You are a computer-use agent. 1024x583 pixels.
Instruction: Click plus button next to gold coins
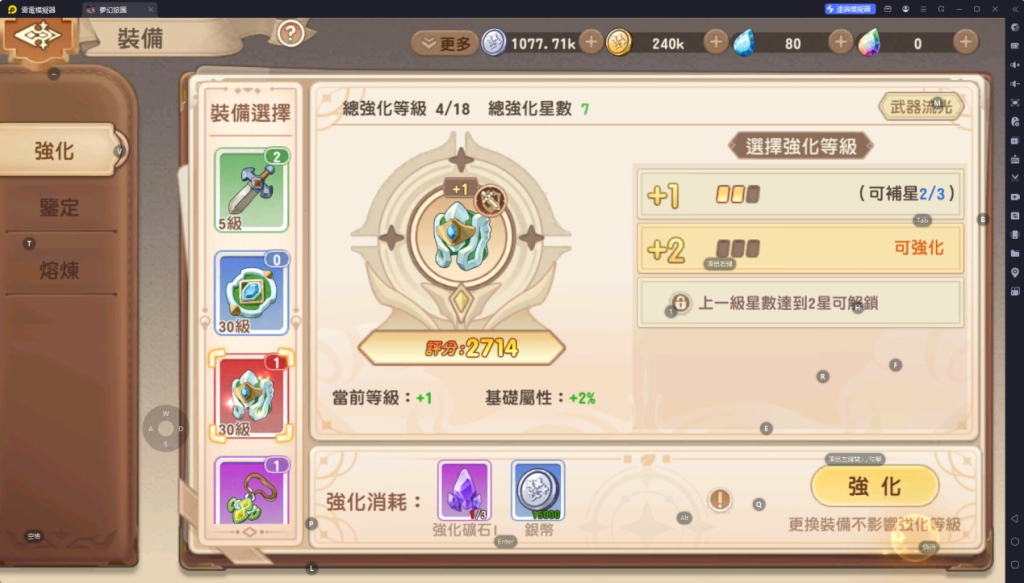click(x=716, y=42)
